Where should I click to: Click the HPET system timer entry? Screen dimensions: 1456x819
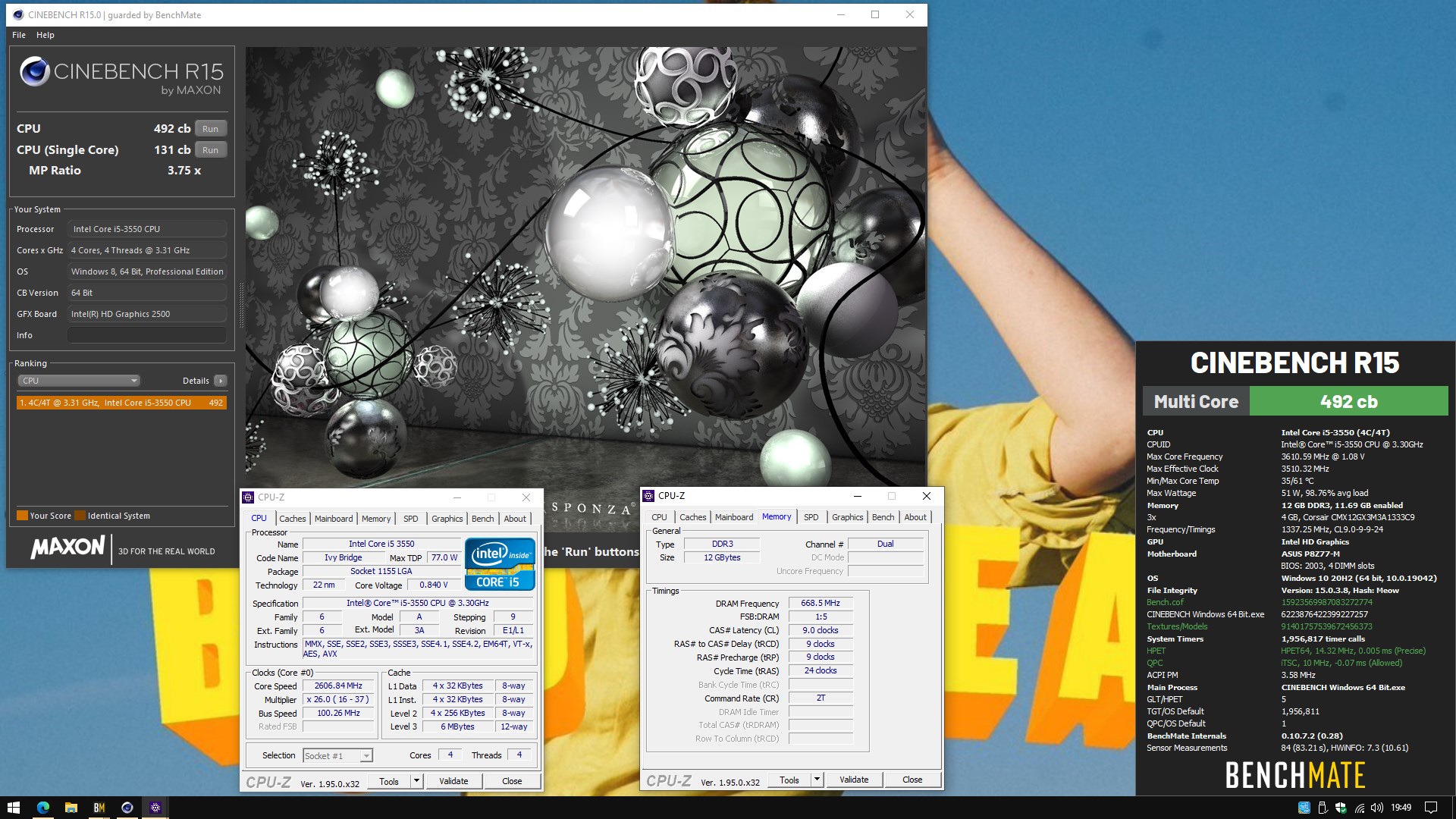[x=1156, y=651]
